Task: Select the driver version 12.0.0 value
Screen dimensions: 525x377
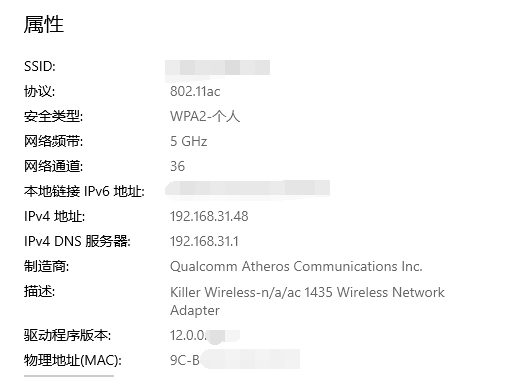Action: [205, 335]
